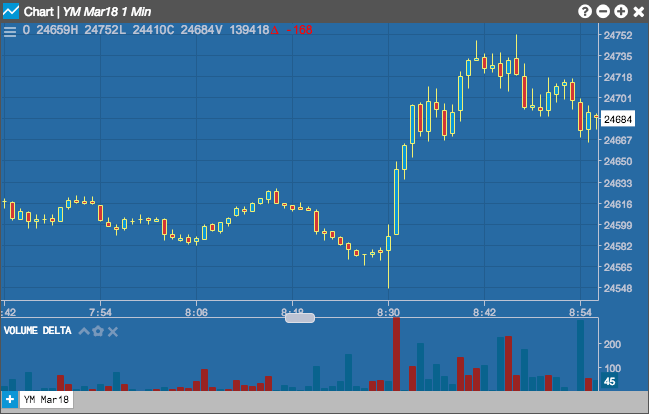The image size is (649, 414).
Task: Click the 100 volume axis label
Action: tap(612, 368)
